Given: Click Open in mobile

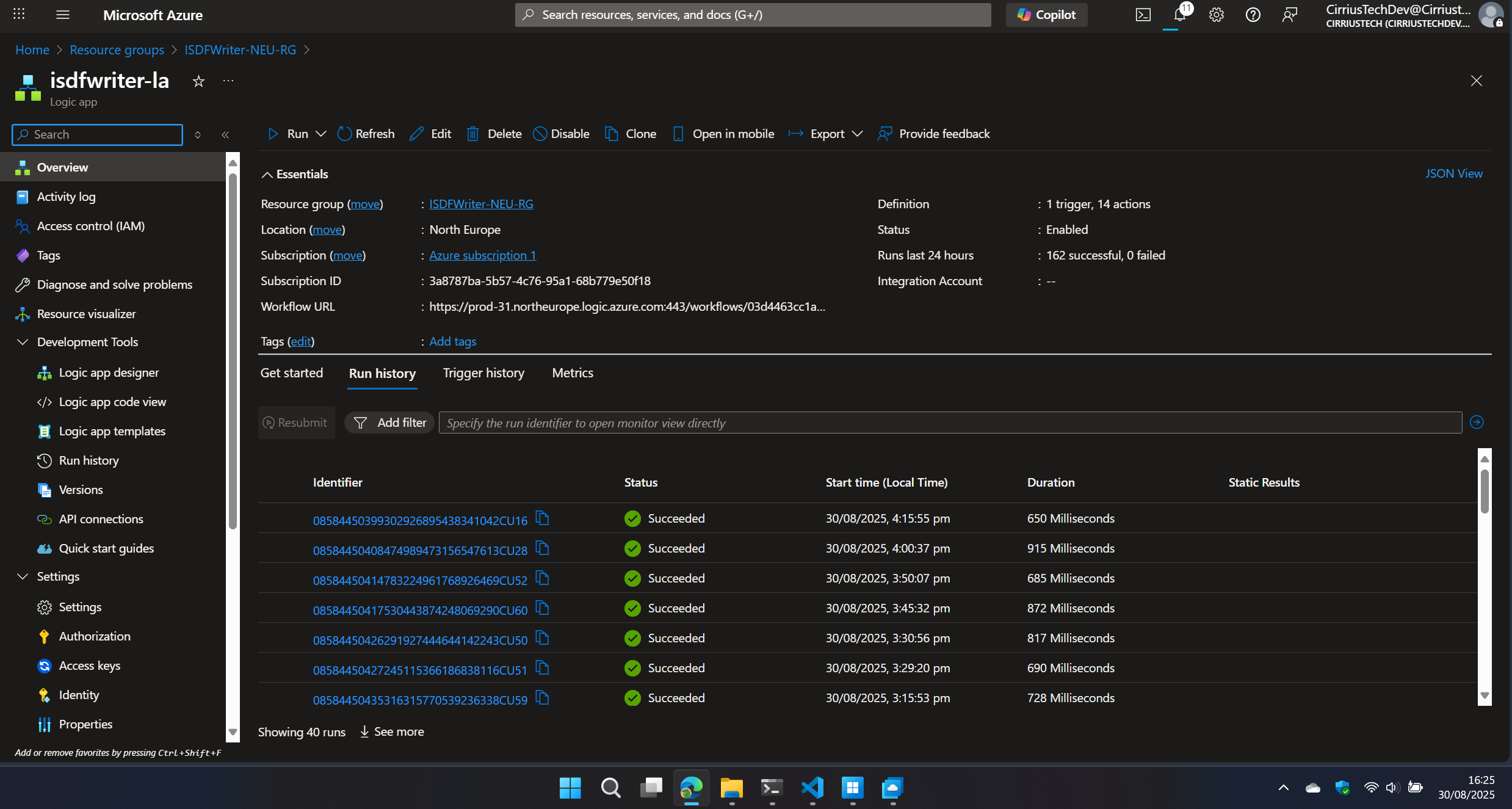Looking at the screenshot, I should [x=723, y=134].
